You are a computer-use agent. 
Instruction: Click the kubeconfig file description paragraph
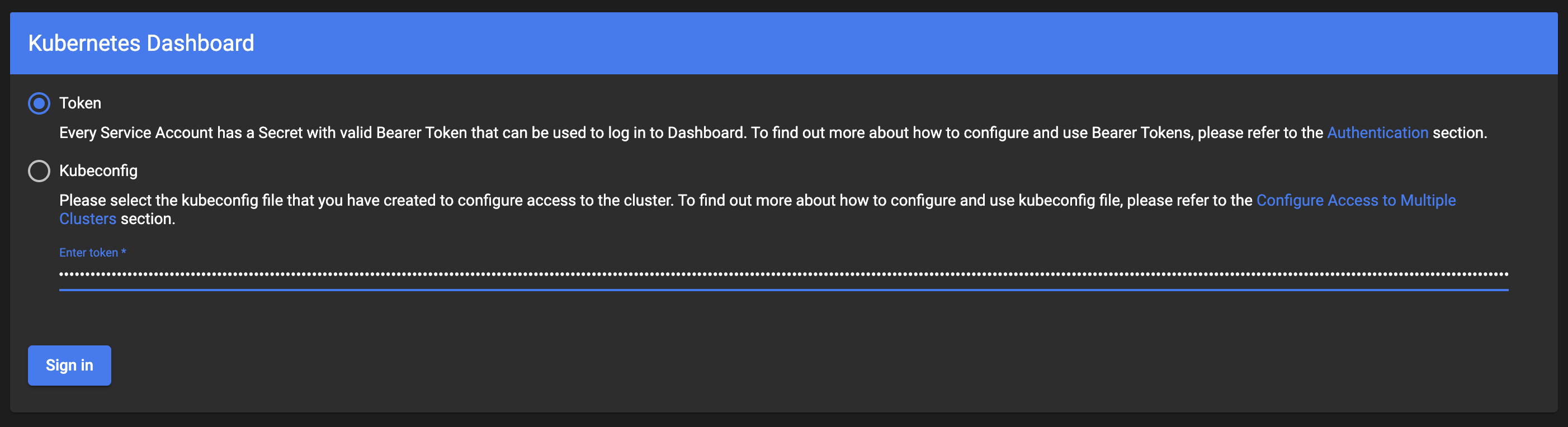pyautogui.click(x=609, y=200)
